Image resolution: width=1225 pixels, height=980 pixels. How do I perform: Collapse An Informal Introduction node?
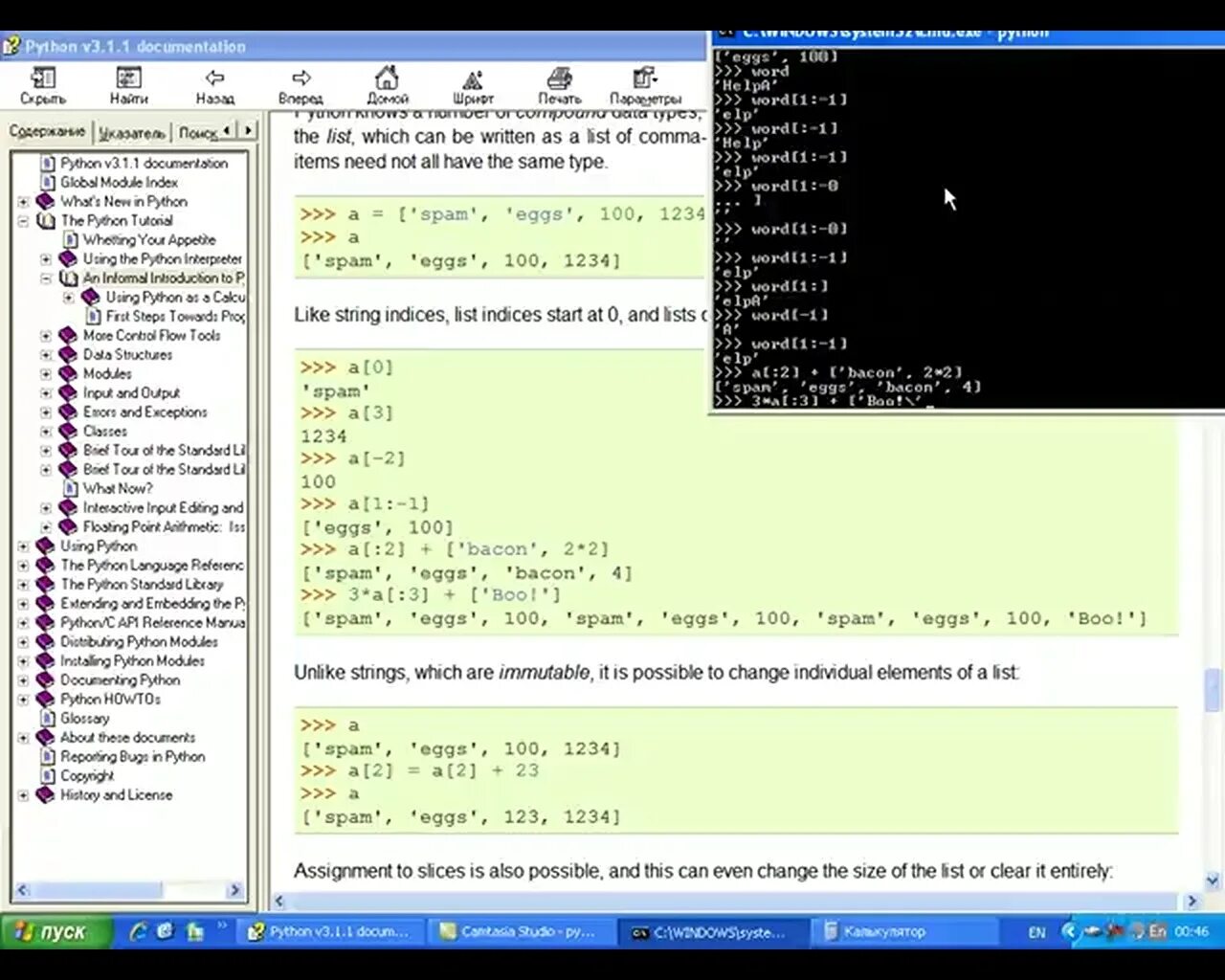46,278
